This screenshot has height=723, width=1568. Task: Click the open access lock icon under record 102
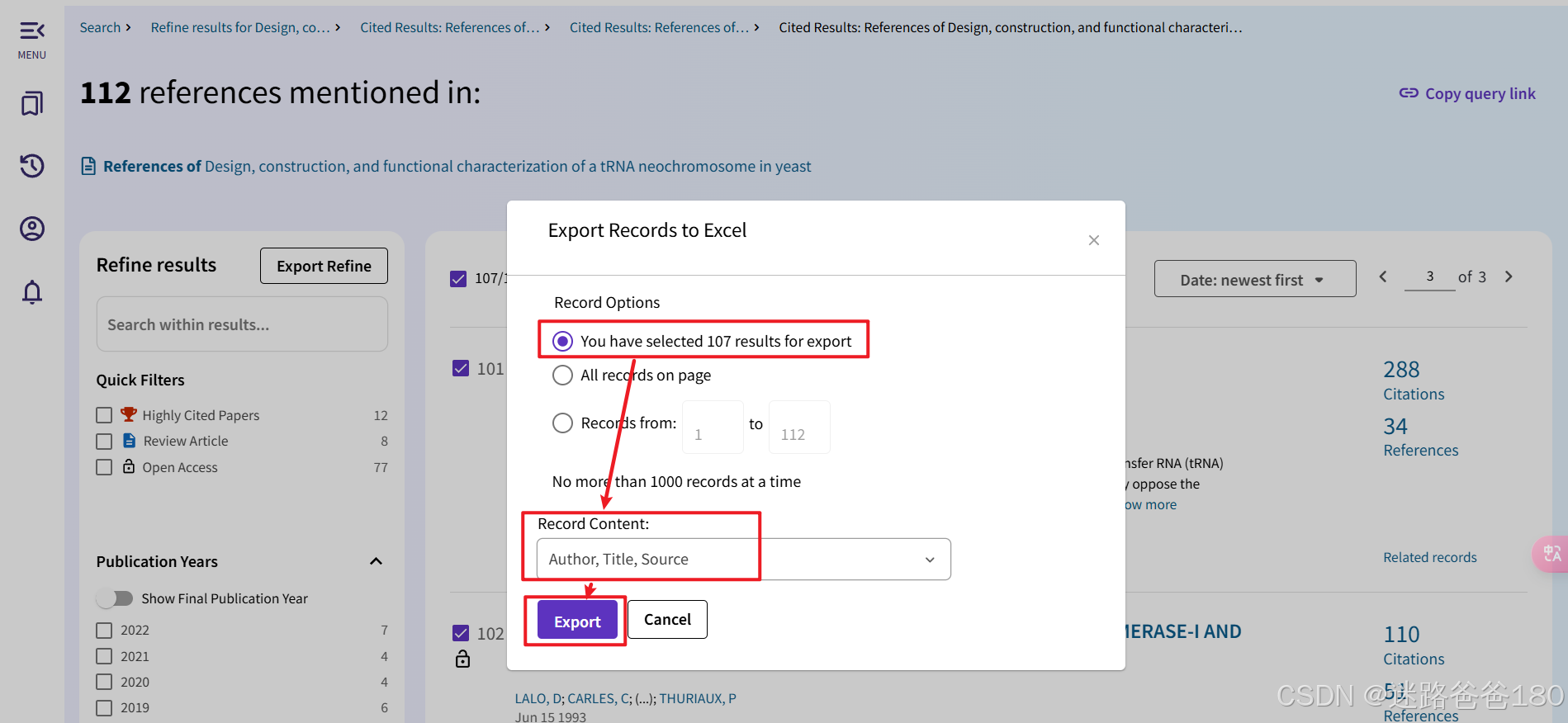[x=462, y=659]
